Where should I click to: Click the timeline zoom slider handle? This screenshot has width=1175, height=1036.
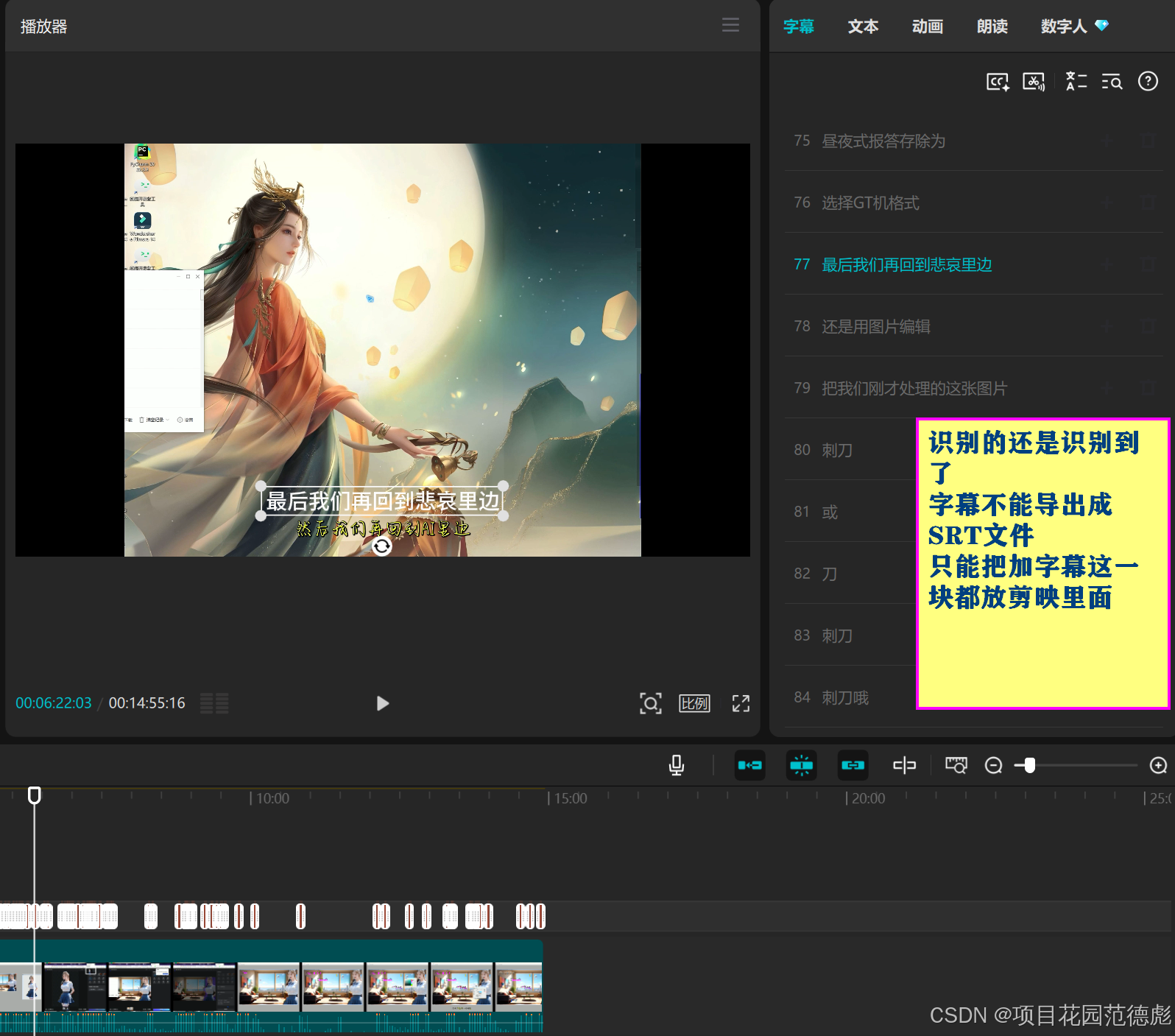tap(1030, 766)
